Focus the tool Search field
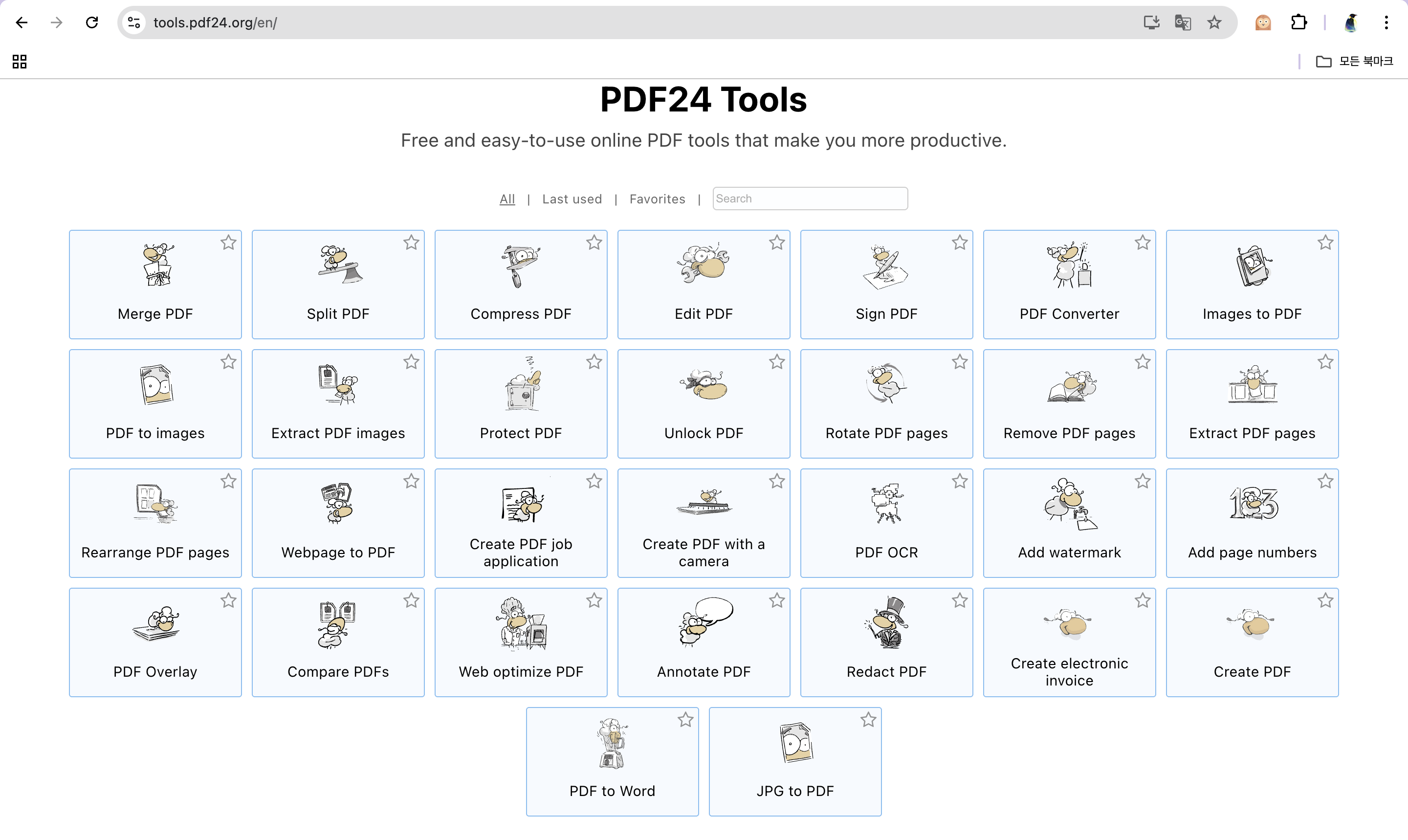 click(x=810, y=199)
